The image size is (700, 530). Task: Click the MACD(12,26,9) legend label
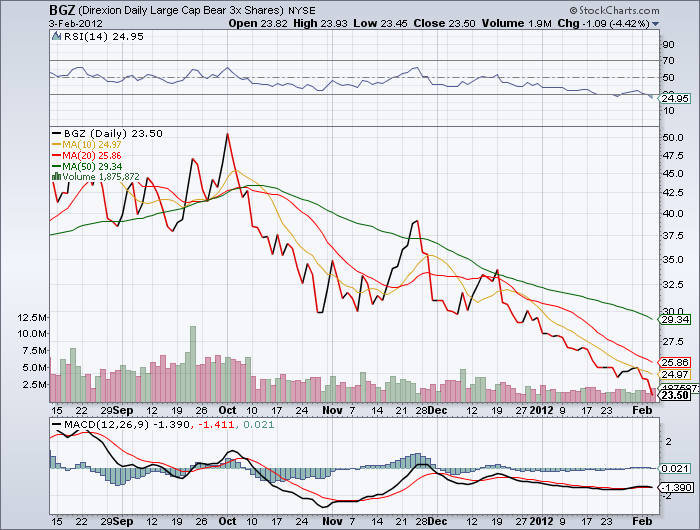point(106,424)
